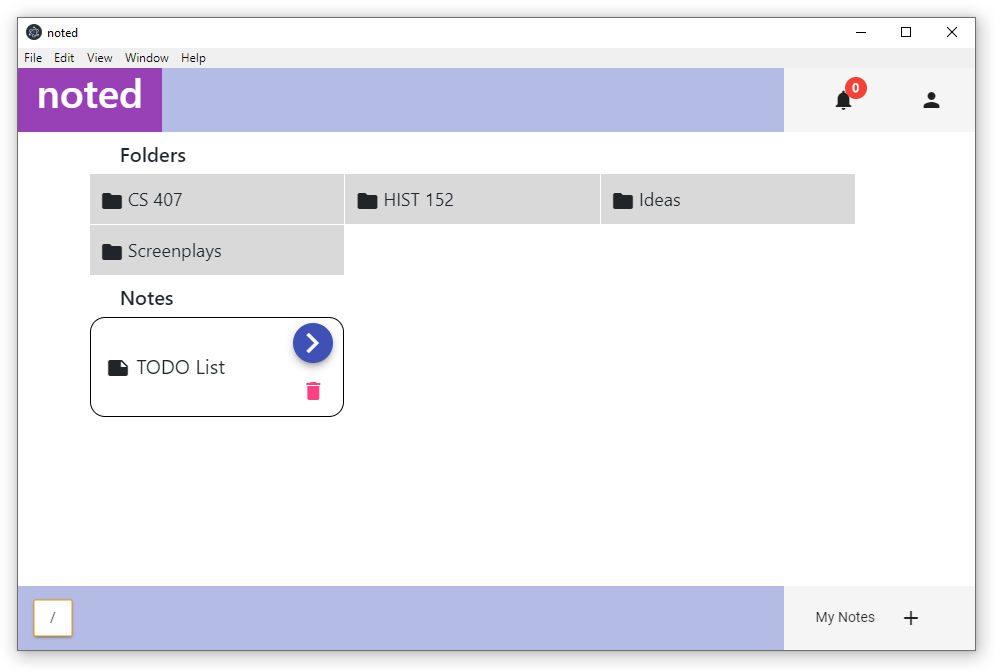This screenshot has height=671, width=998.
Task: Open the notifications bell icon
Action: (x=843, y=101)
